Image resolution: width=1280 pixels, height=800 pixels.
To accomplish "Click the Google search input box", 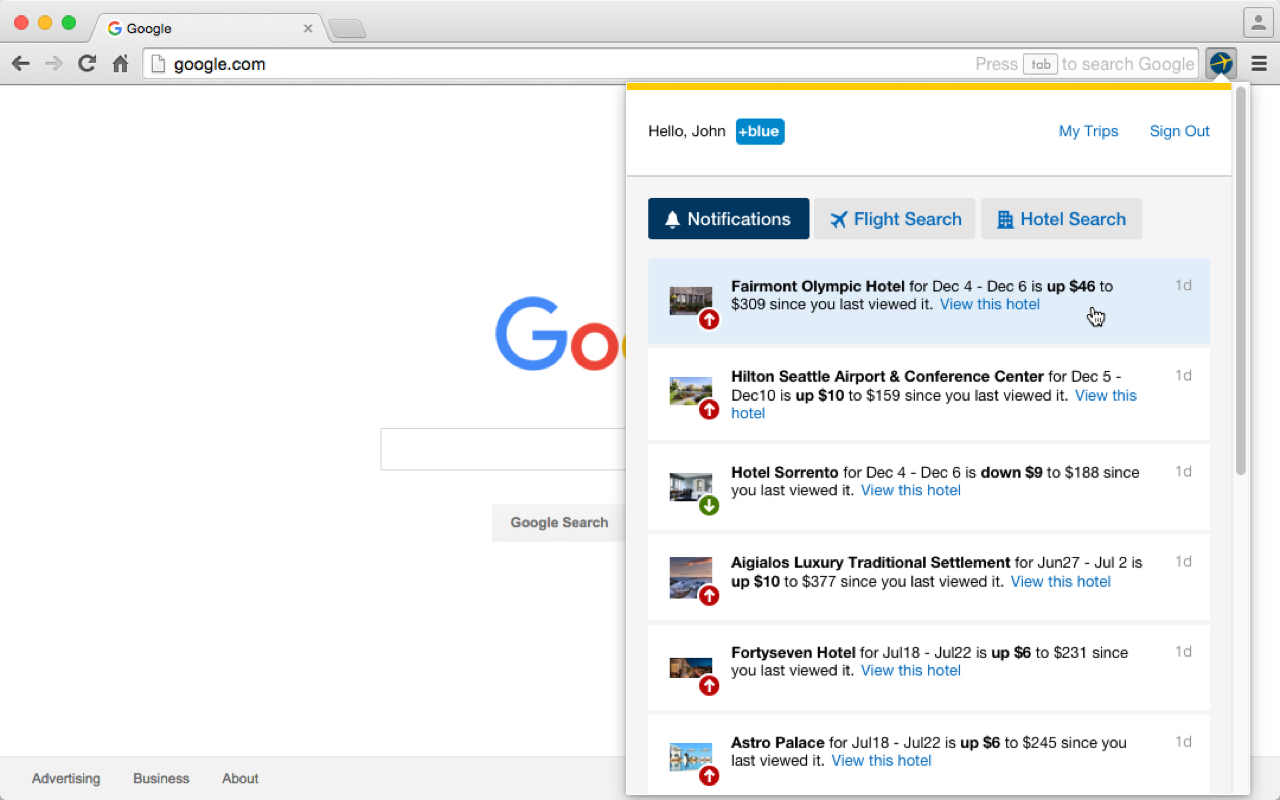I will (x=503, y=449).
